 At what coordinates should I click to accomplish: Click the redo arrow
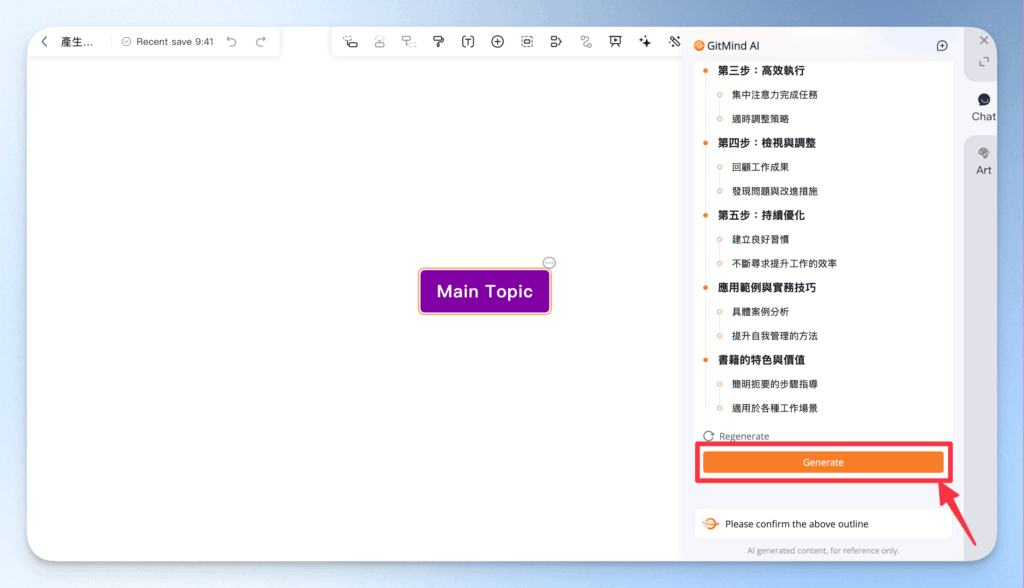(262, 41)
